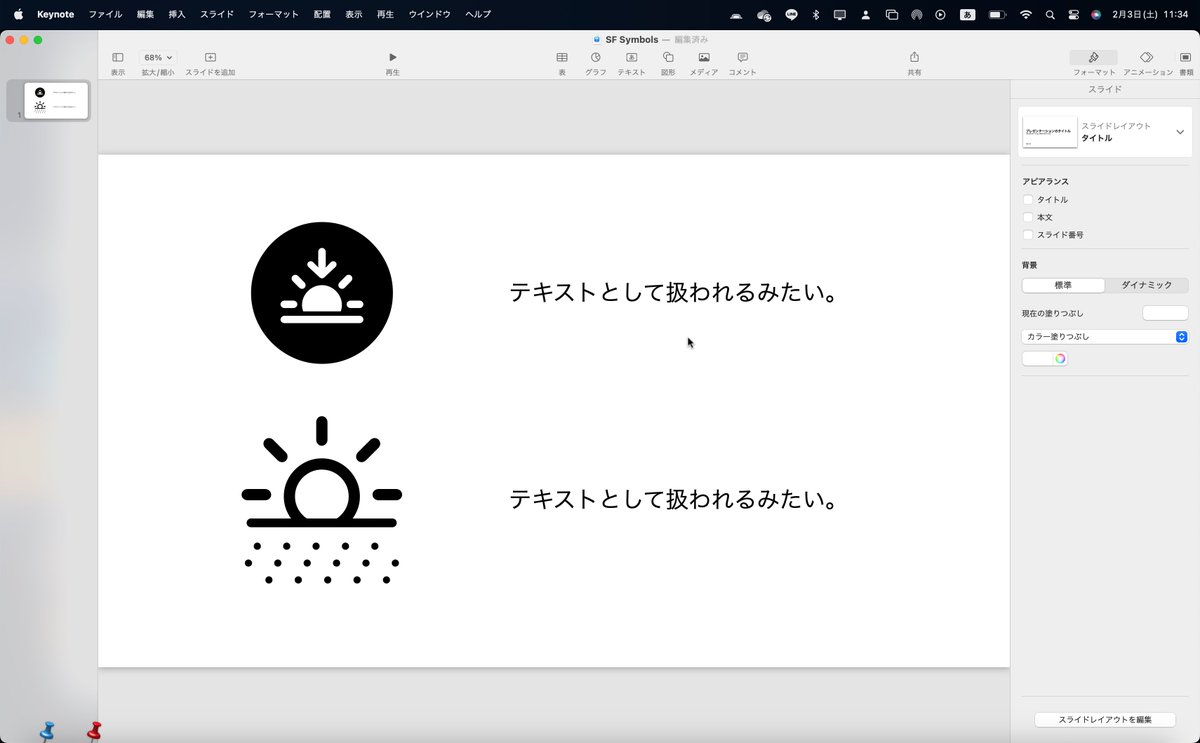
Task: Open the ファイル menu
Action: click(105, 15)
